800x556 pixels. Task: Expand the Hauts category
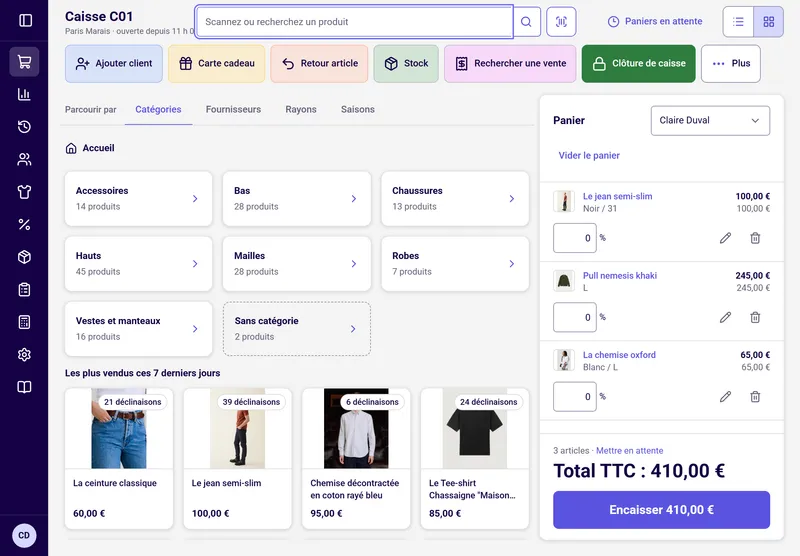click(138, 264)
